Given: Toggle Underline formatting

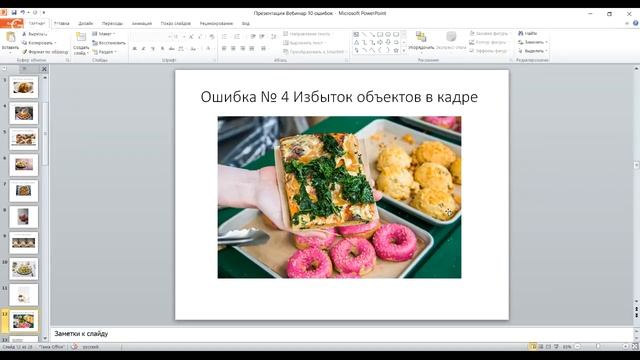Looking at the screenshot, I should coord(153,49).
